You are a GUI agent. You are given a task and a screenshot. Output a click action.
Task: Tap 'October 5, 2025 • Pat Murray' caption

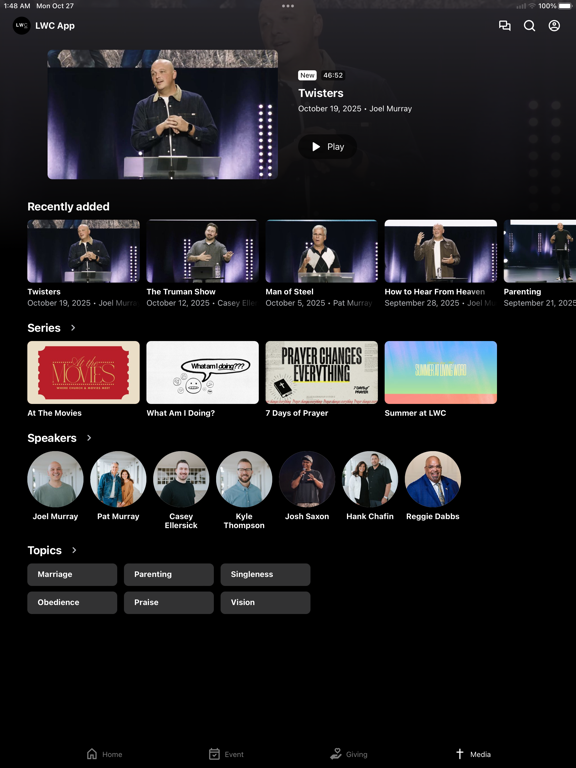pyautogui.click(x=319, y=303)
